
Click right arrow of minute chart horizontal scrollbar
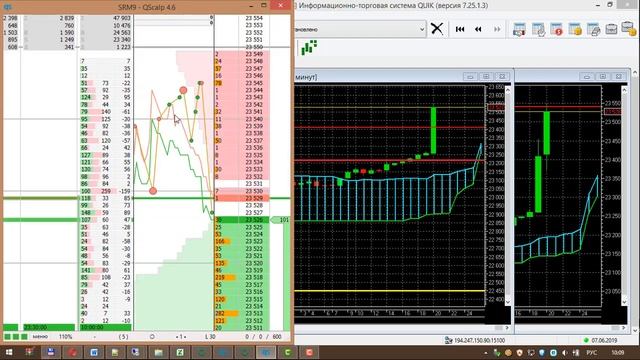point(507,328)
